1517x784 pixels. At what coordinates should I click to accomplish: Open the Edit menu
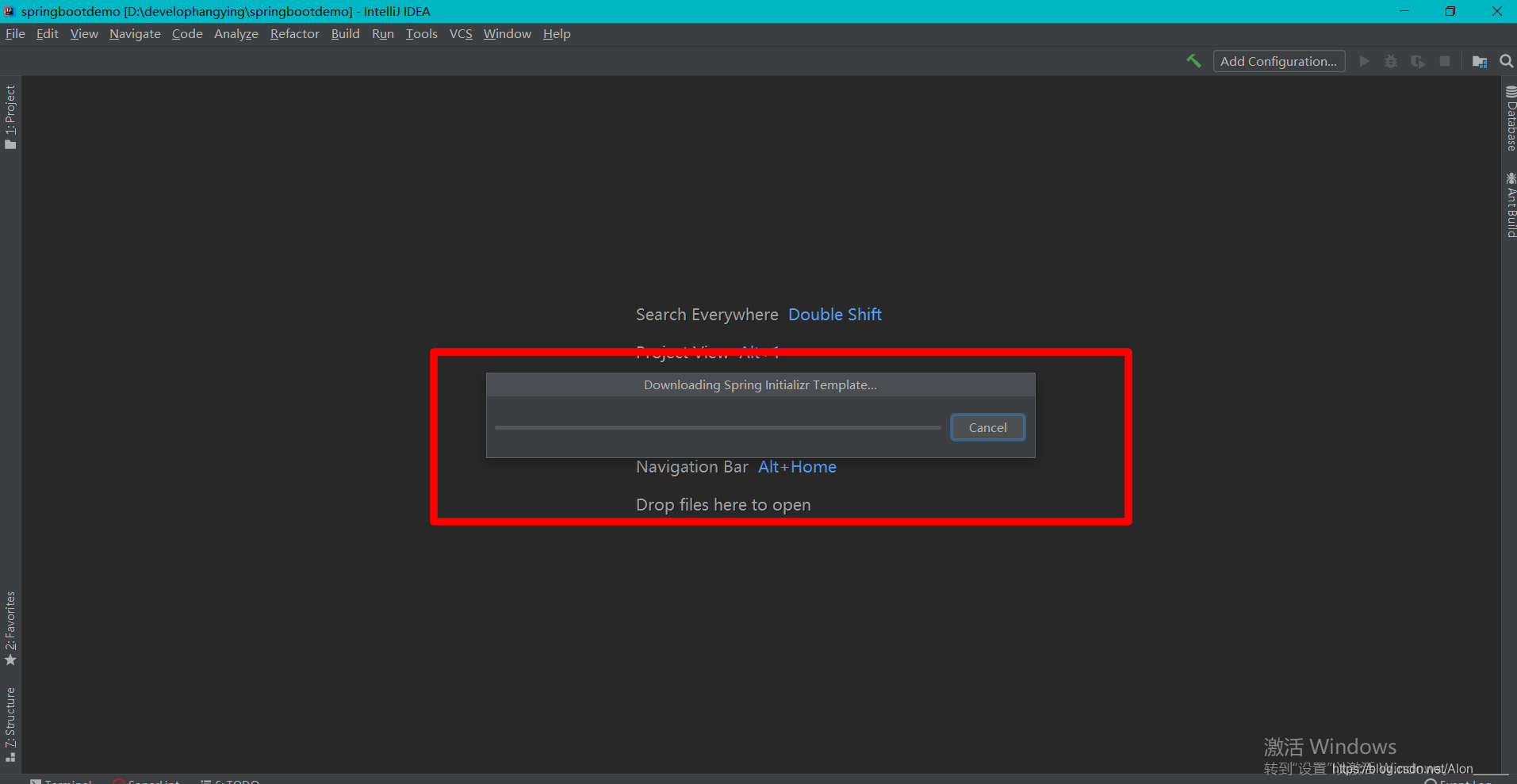48,33
